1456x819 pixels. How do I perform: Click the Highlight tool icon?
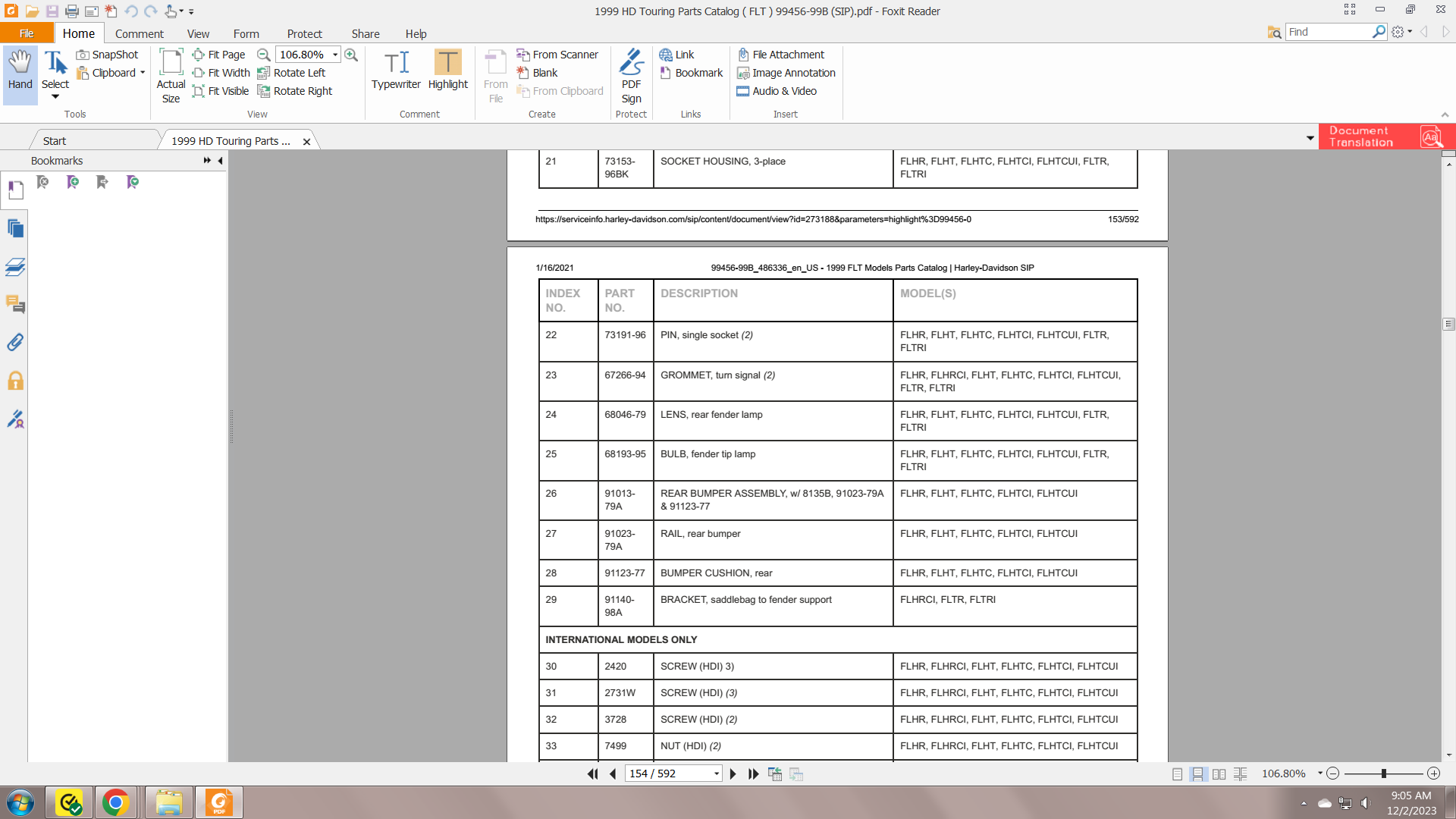[x=447, y=64]
